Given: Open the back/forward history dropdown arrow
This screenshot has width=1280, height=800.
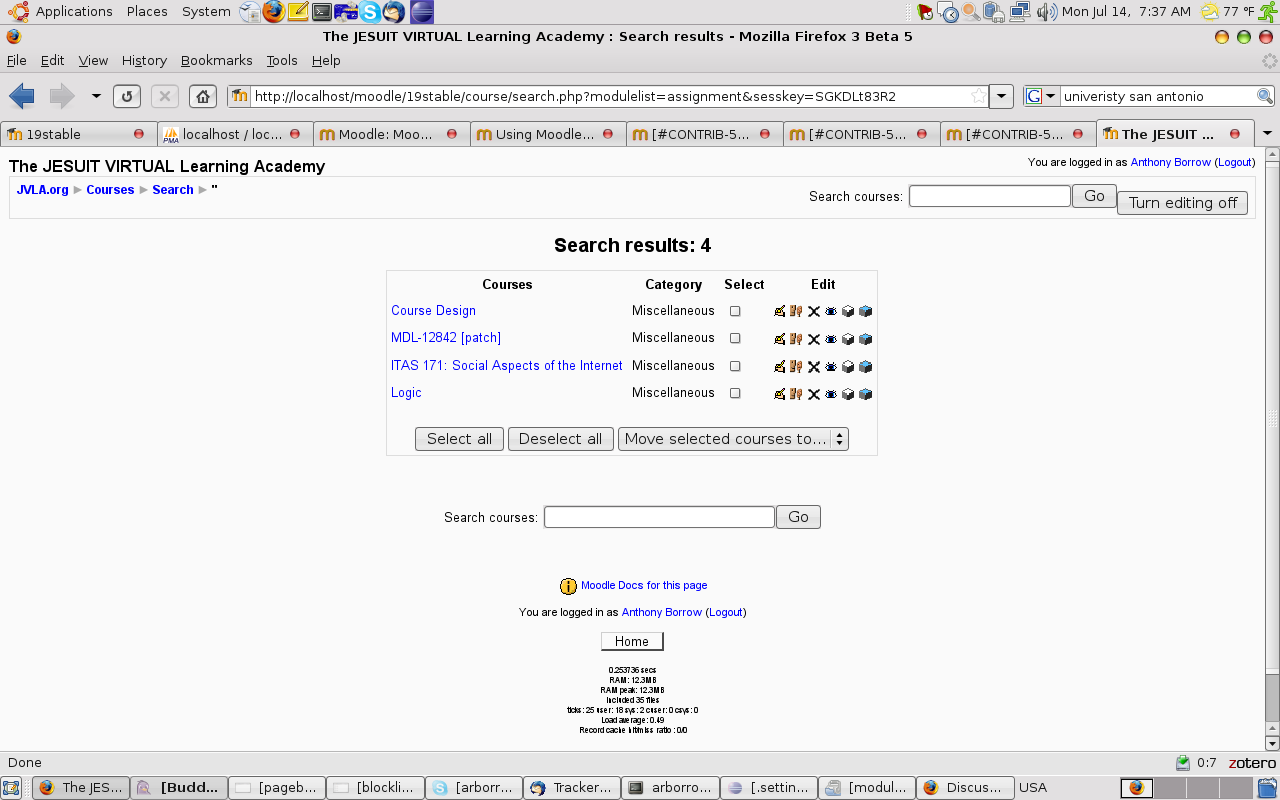Looking at the screenshot, I should 96,96.
